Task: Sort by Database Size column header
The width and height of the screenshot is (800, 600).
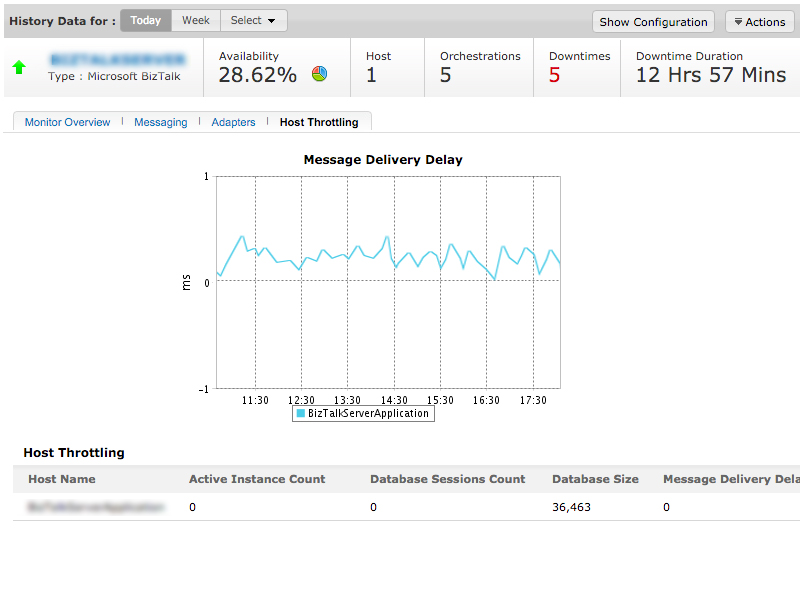Action: tap(595, 479)
